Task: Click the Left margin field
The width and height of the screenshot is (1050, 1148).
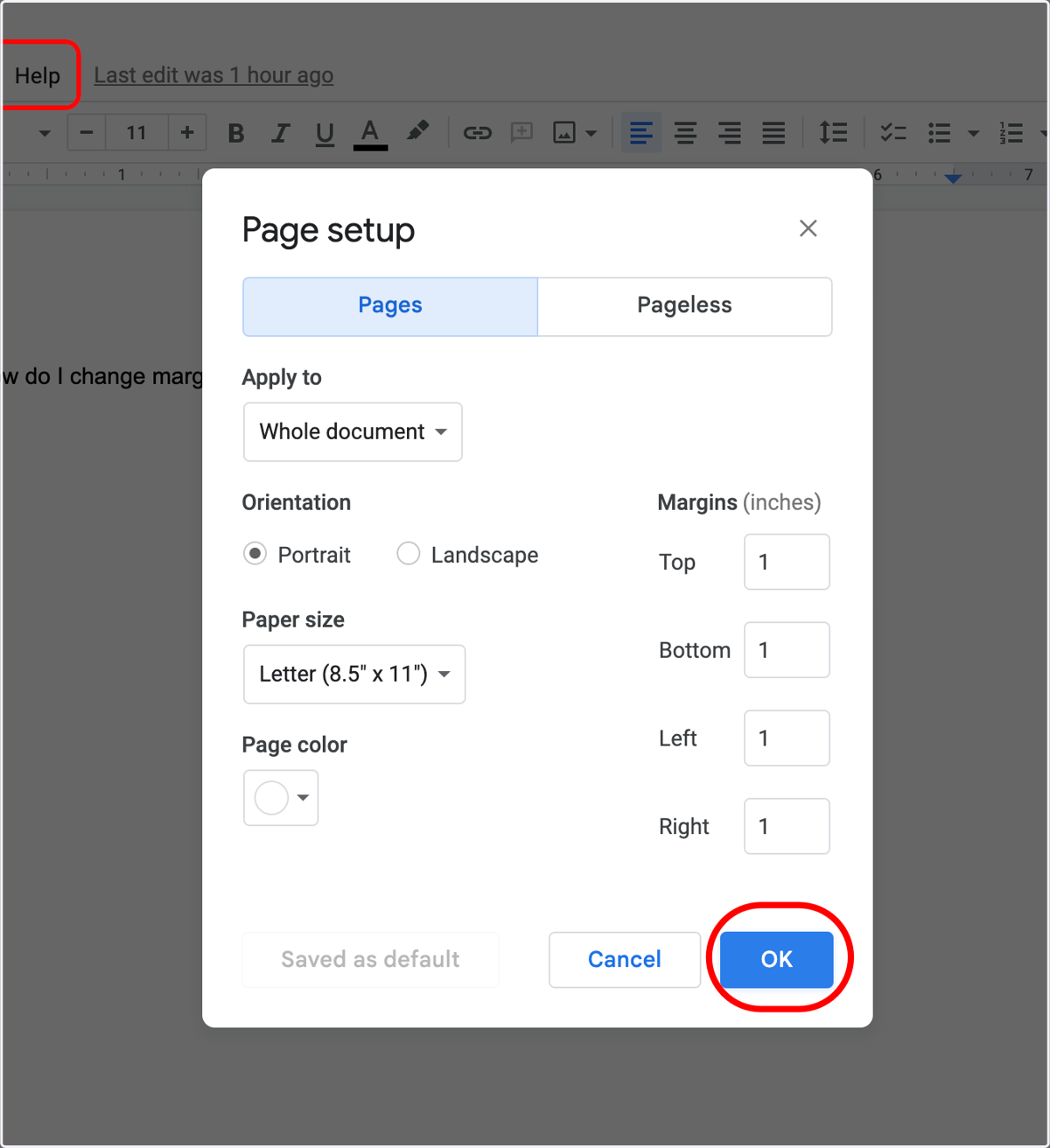Action: tap(787, 738)
